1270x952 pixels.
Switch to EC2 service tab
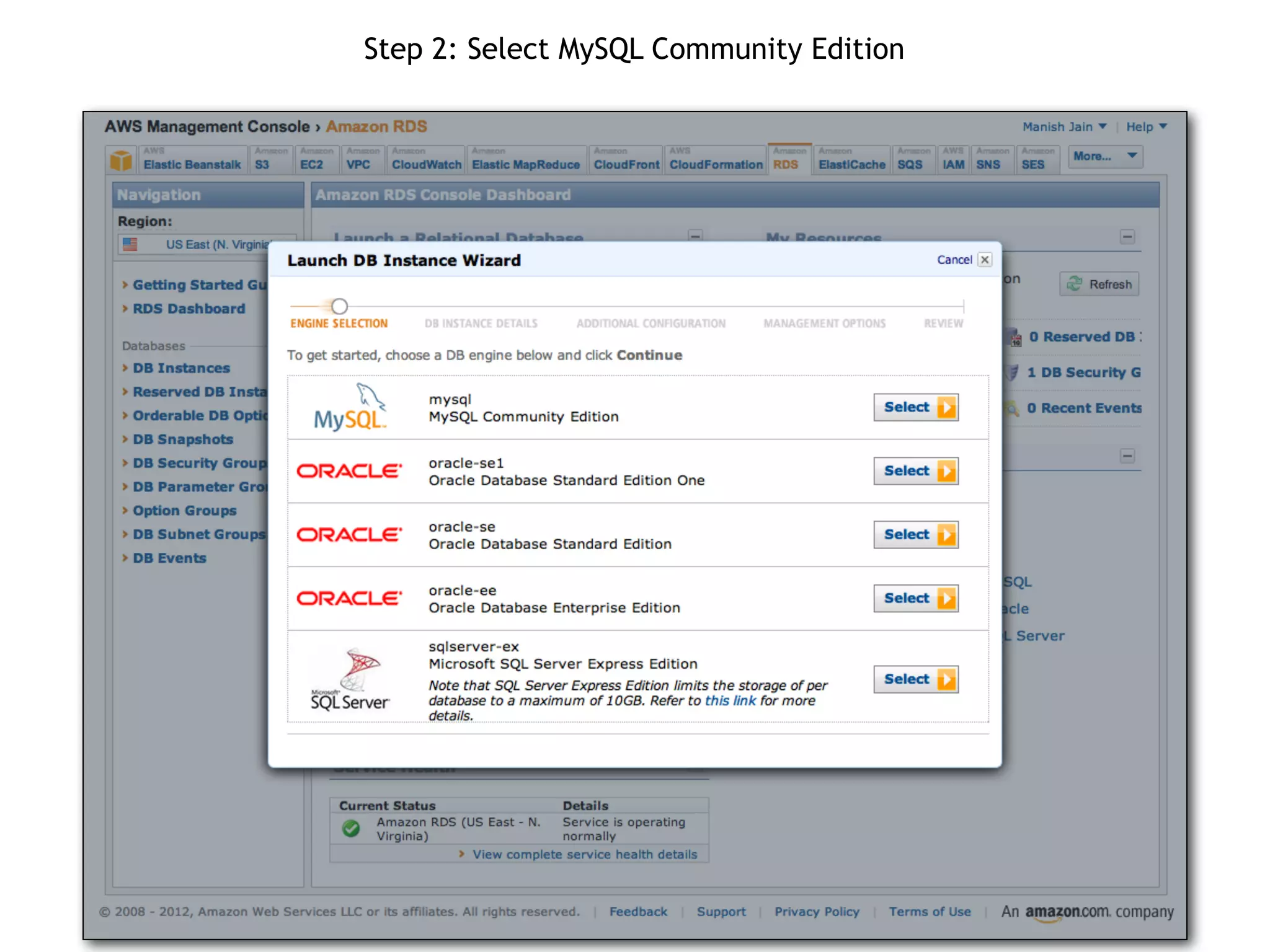(317, 161)
